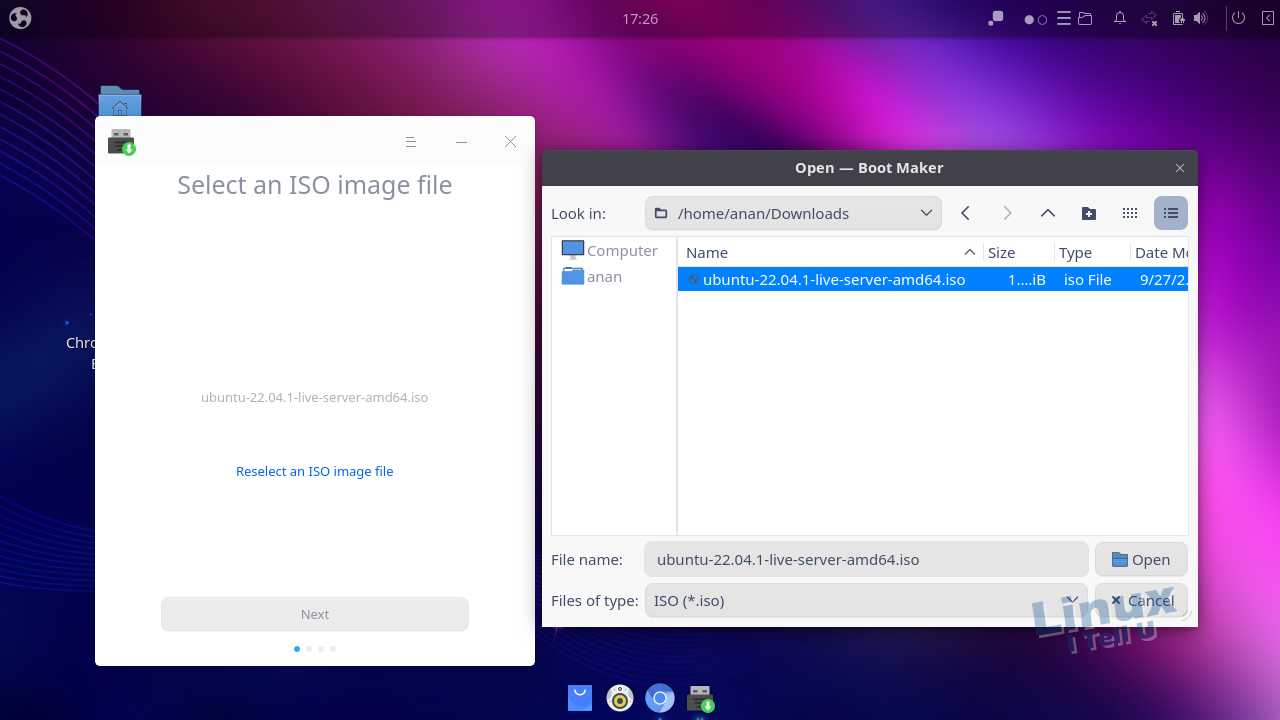Sort by Name column header
Viewport: 1280px width, 720px height.
pyautogui.click(x=831, y=252)
